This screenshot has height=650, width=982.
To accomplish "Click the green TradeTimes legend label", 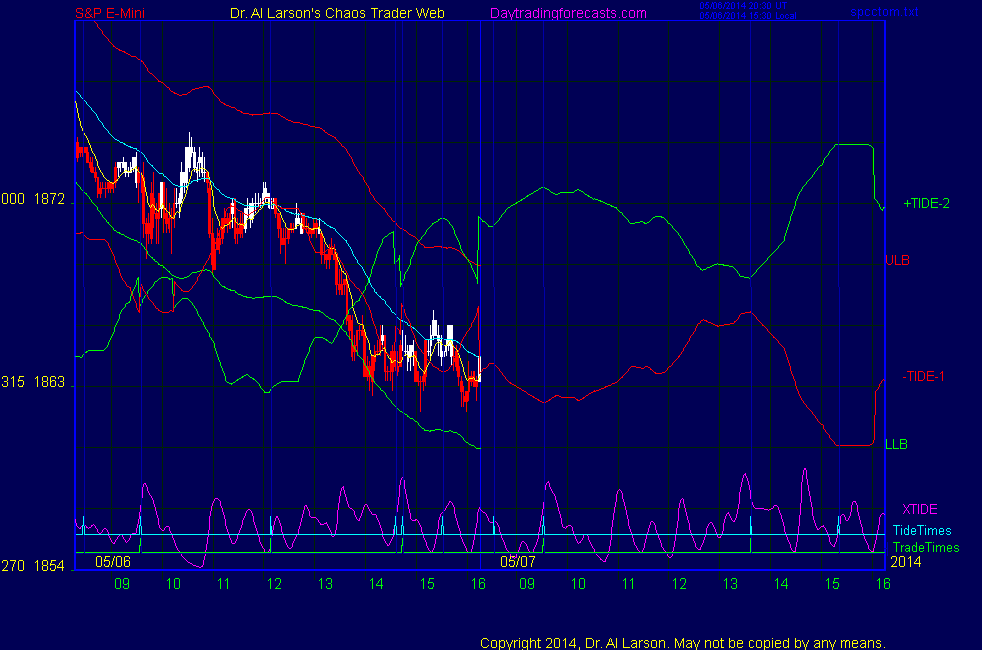I will (925, 547).
